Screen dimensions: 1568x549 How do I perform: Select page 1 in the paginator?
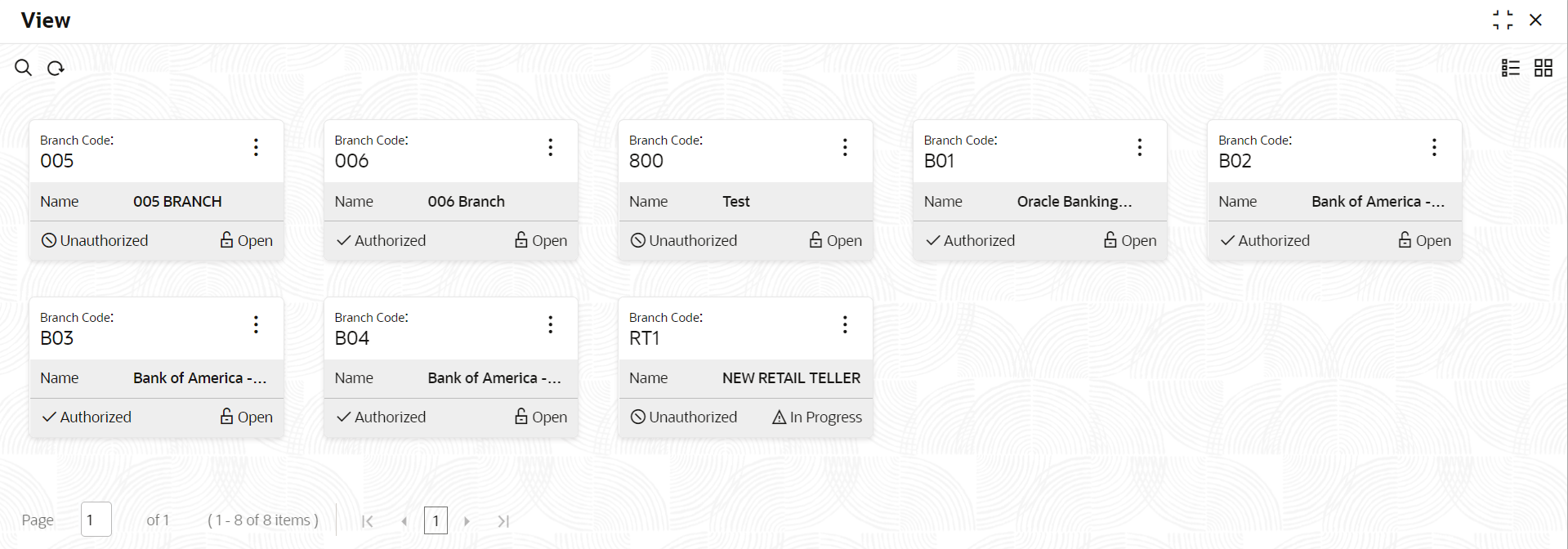tap(436, 520)
